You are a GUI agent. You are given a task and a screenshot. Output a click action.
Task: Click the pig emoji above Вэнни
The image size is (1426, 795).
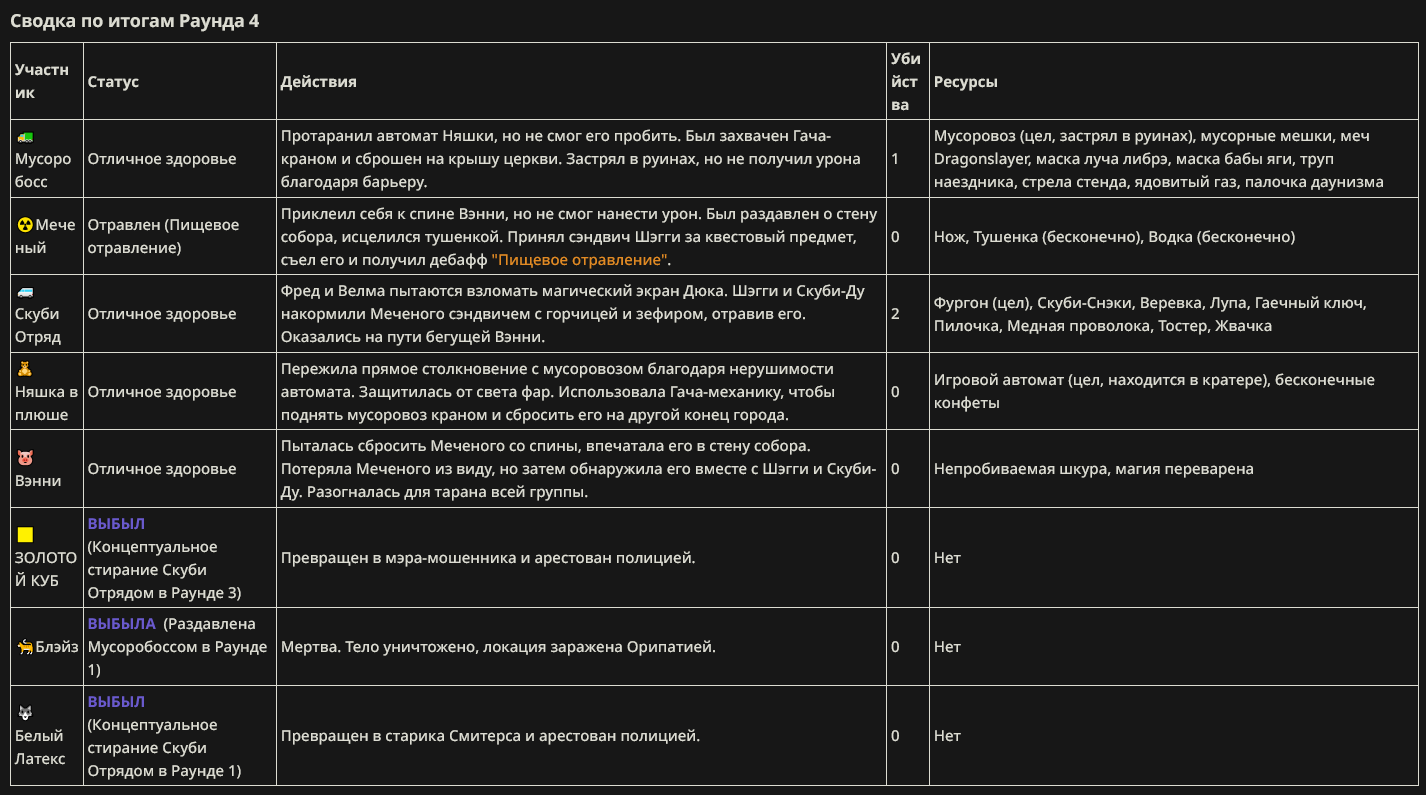pos(25,458)
